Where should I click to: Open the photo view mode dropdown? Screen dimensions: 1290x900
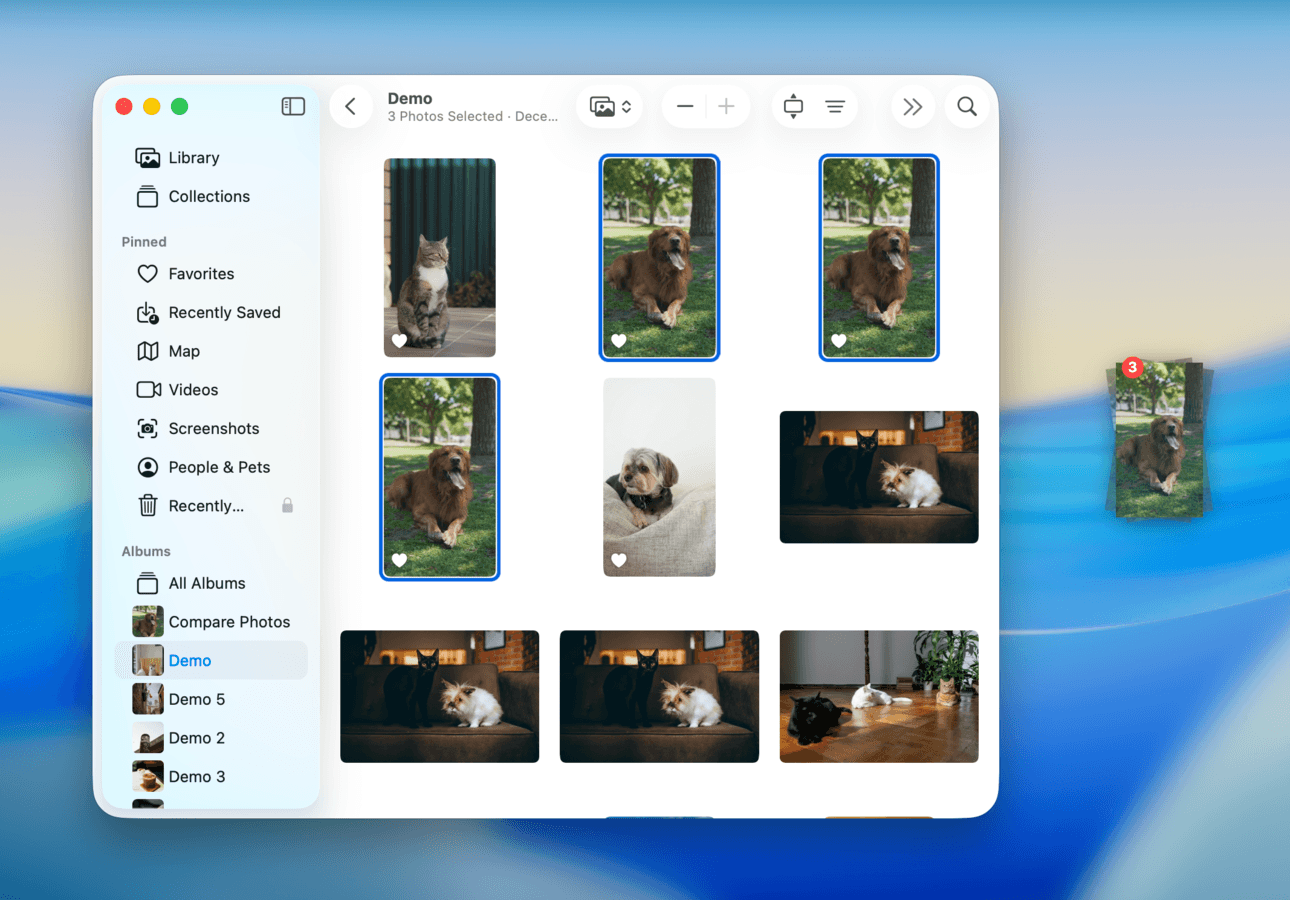tap(610, 106)
